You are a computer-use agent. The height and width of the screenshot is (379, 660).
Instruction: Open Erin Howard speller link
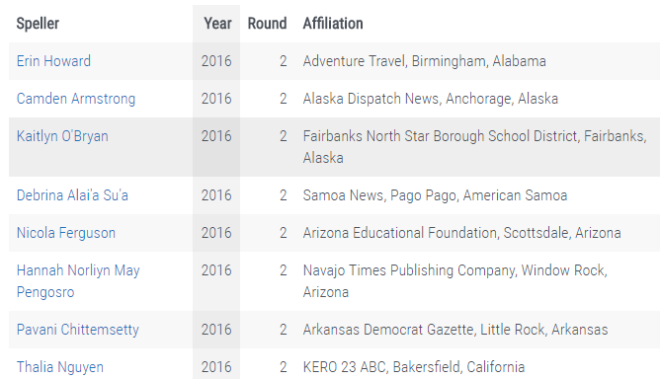click(x=53, y=61)
